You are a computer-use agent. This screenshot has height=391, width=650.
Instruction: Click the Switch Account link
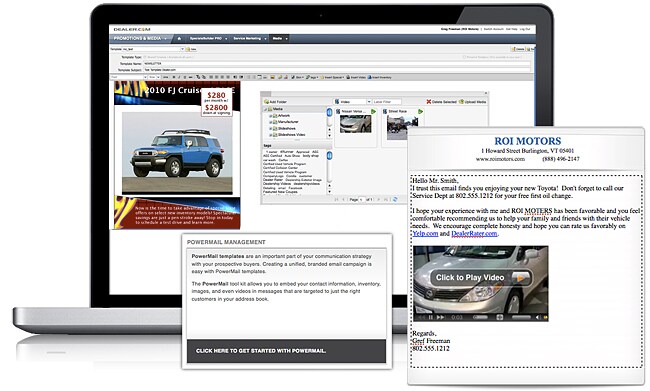(493, 29)
